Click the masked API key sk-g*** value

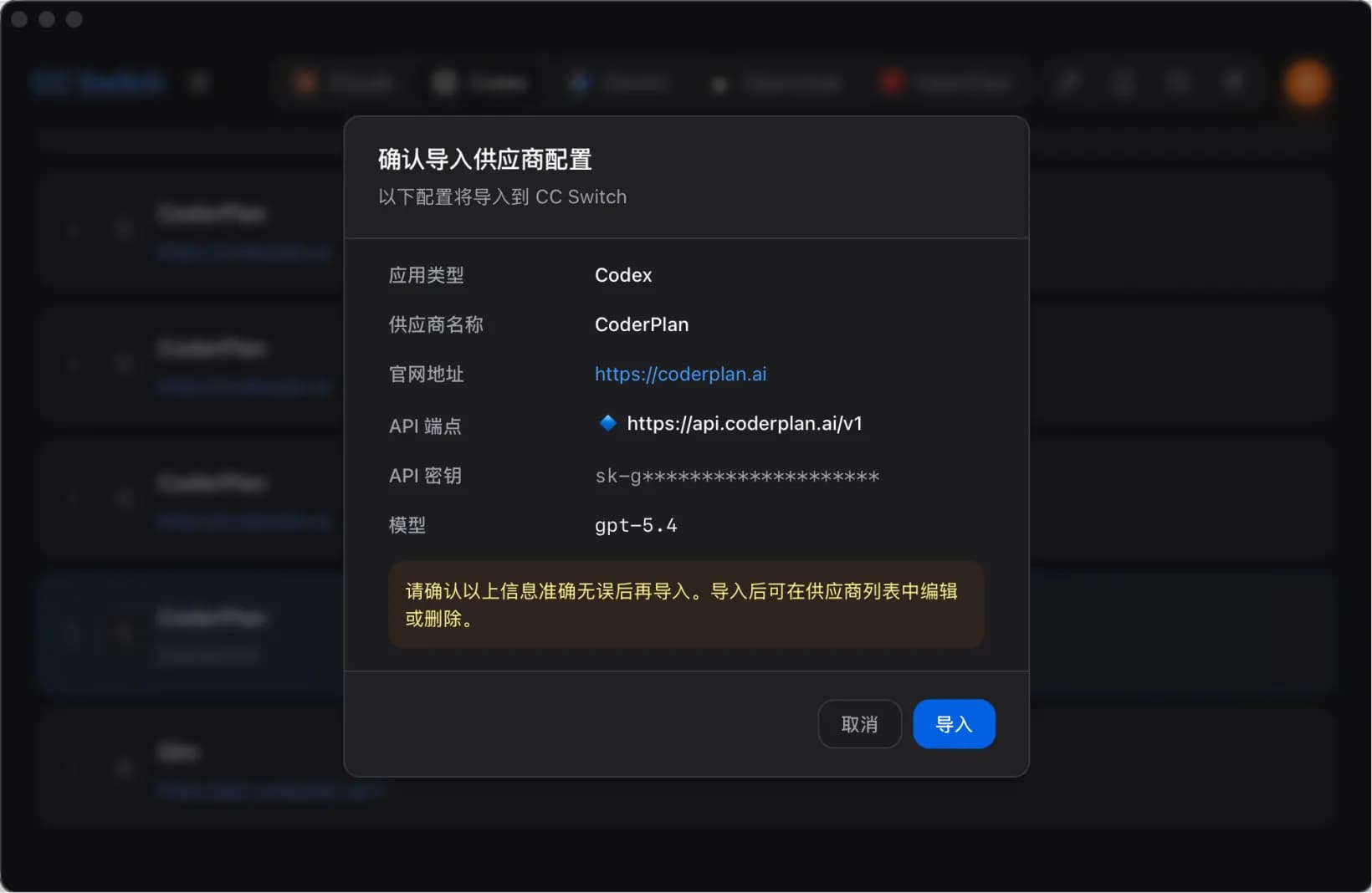click(x=737, y=477)
